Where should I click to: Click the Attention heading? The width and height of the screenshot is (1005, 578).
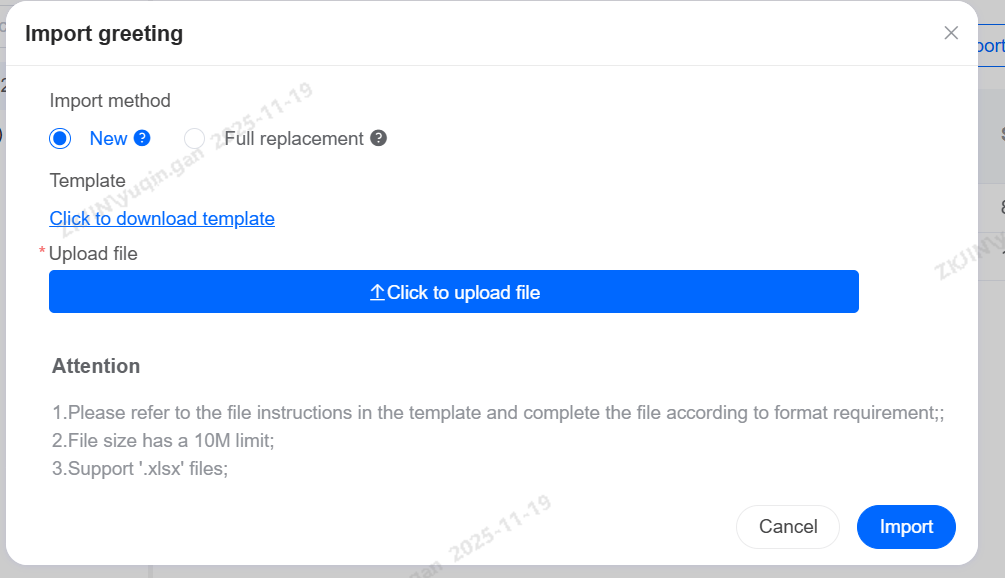tap(96, 366)
